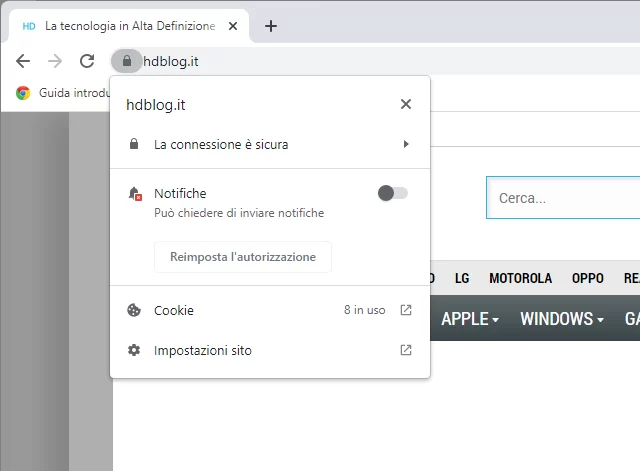Open the APPLE dropdown menu
The width and height of the screenshot is (640, 471).
click(x=470, y=319)
